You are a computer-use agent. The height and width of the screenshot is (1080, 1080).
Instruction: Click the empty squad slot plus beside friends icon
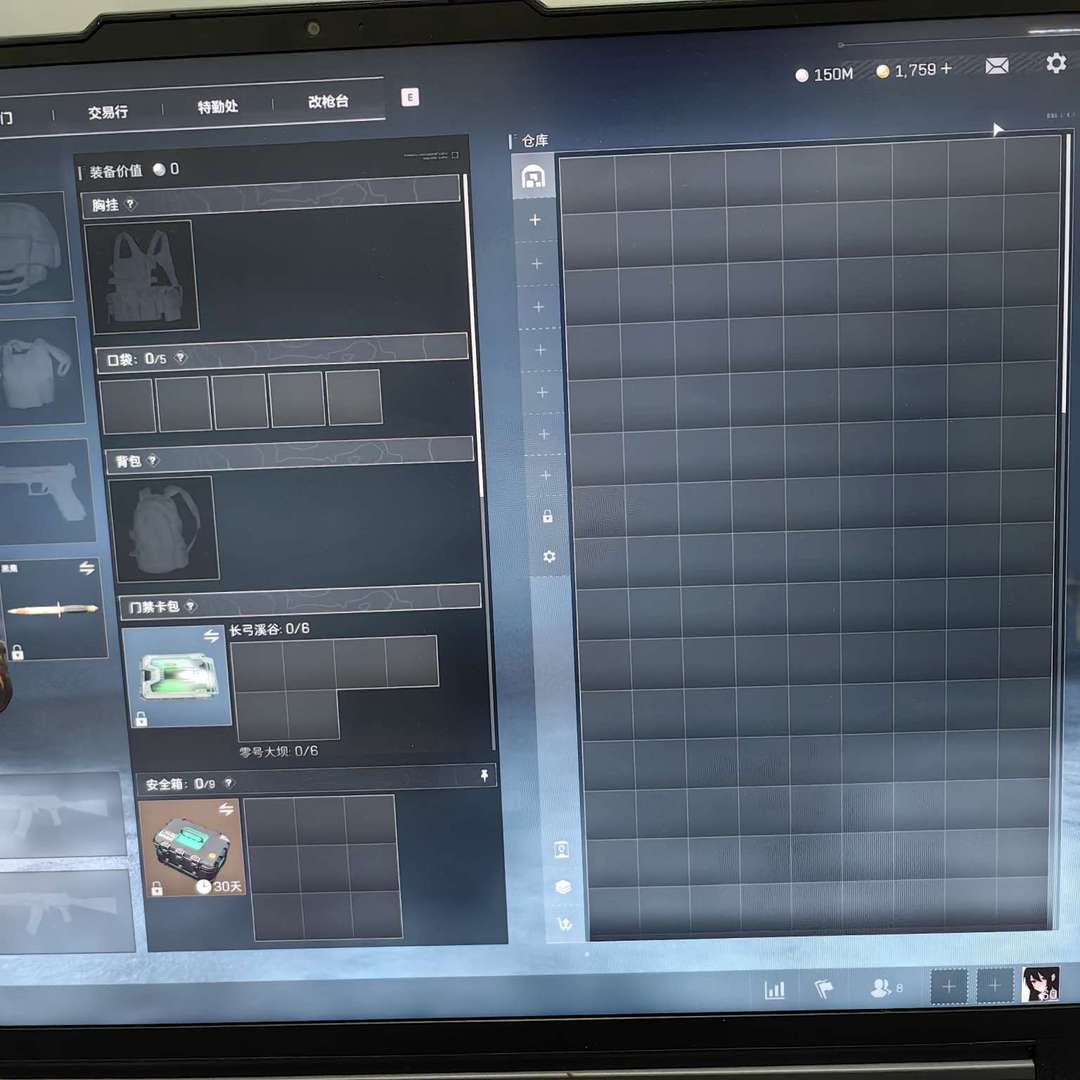(949, 986)
